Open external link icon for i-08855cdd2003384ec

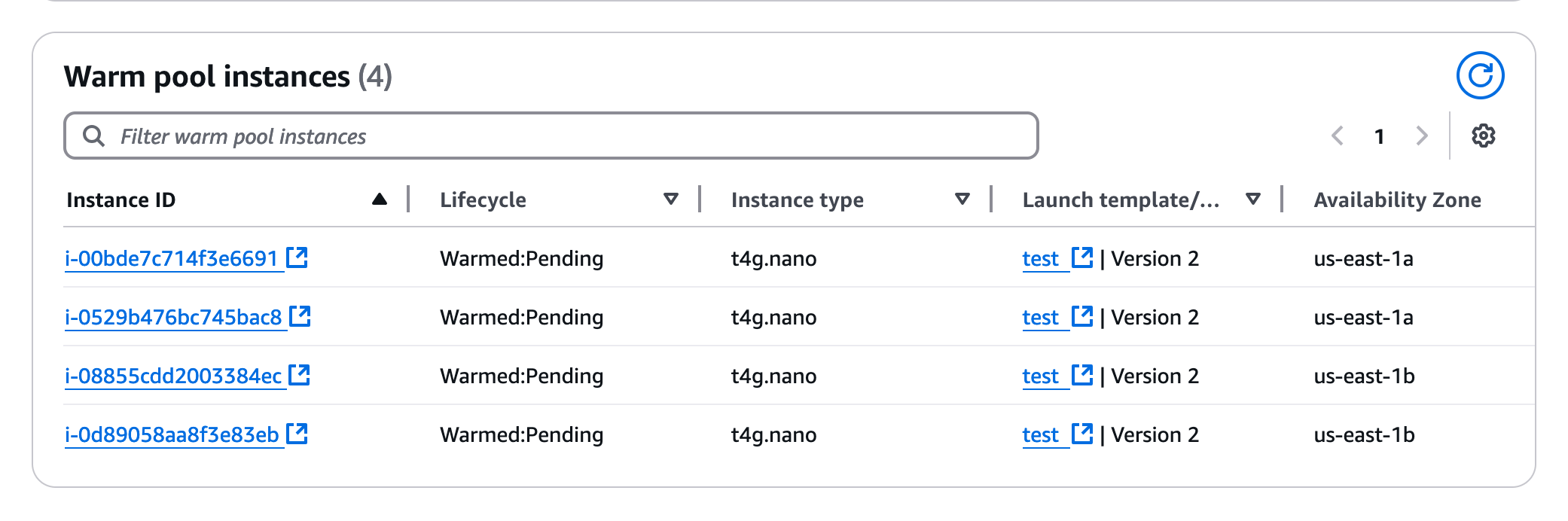click(300, 375)
